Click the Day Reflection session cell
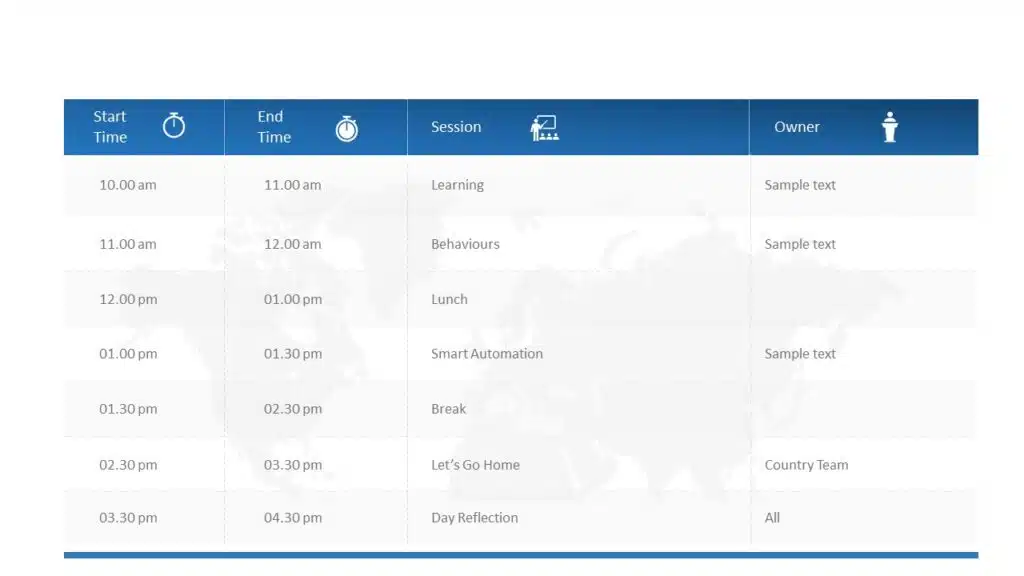 pyautogui.click(x=474, y=518)
